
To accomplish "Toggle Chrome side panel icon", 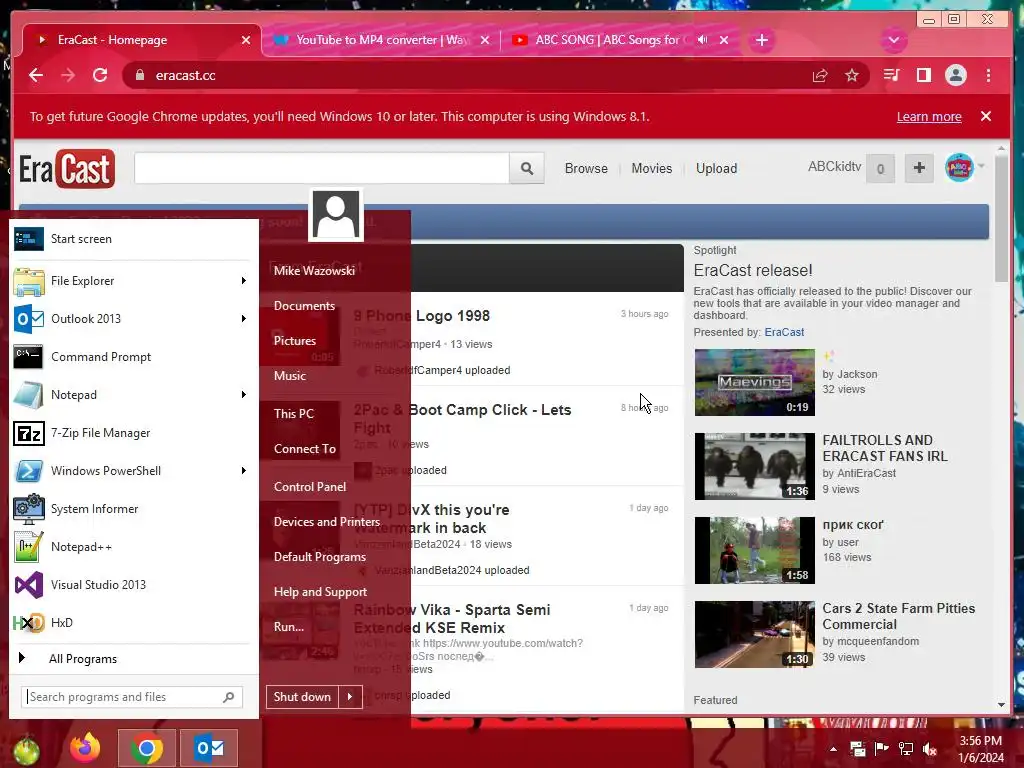I will click(923, 75).
